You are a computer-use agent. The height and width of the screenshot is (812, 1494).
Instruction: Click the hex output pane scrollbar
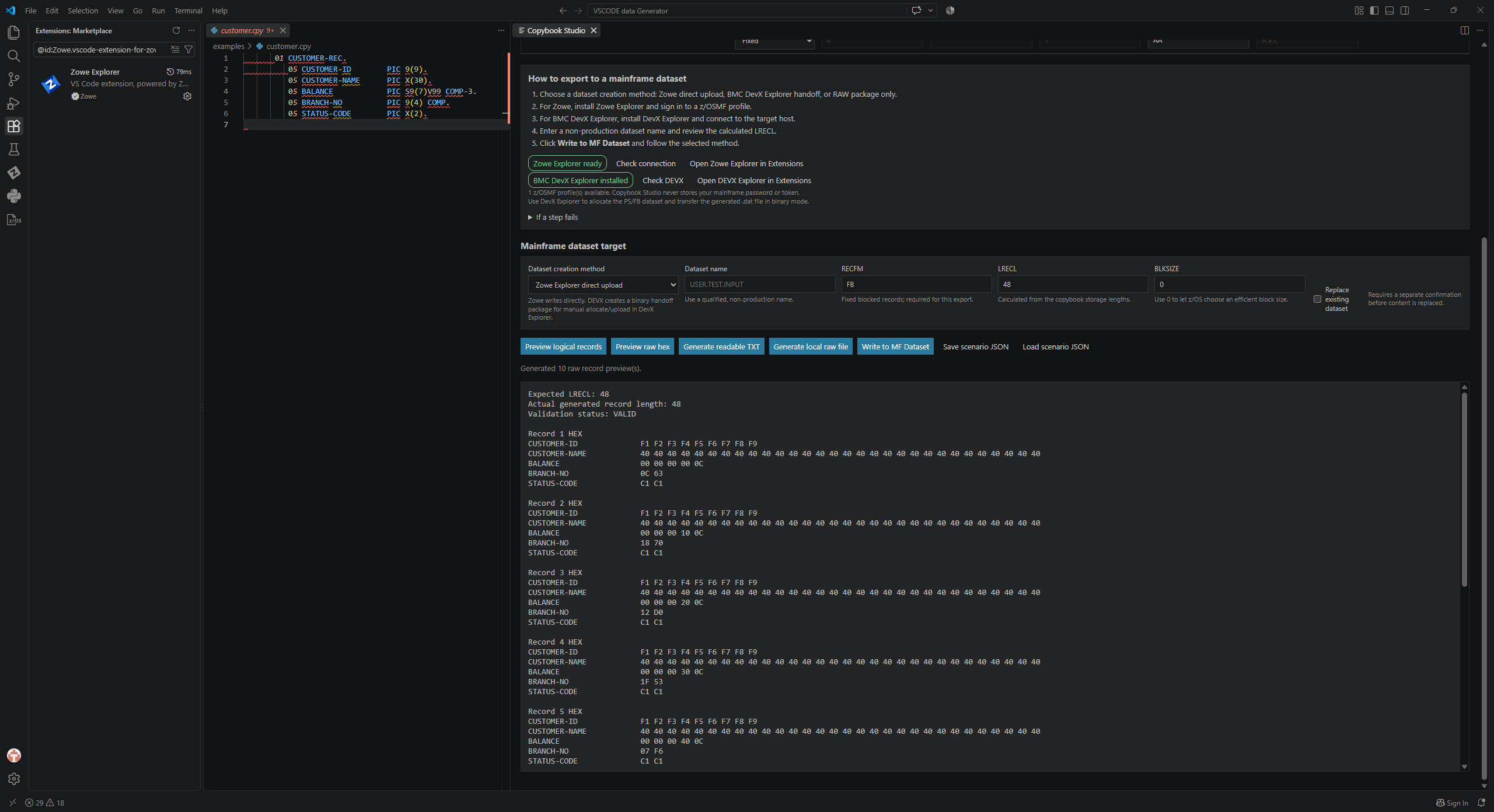(1464, 490)
